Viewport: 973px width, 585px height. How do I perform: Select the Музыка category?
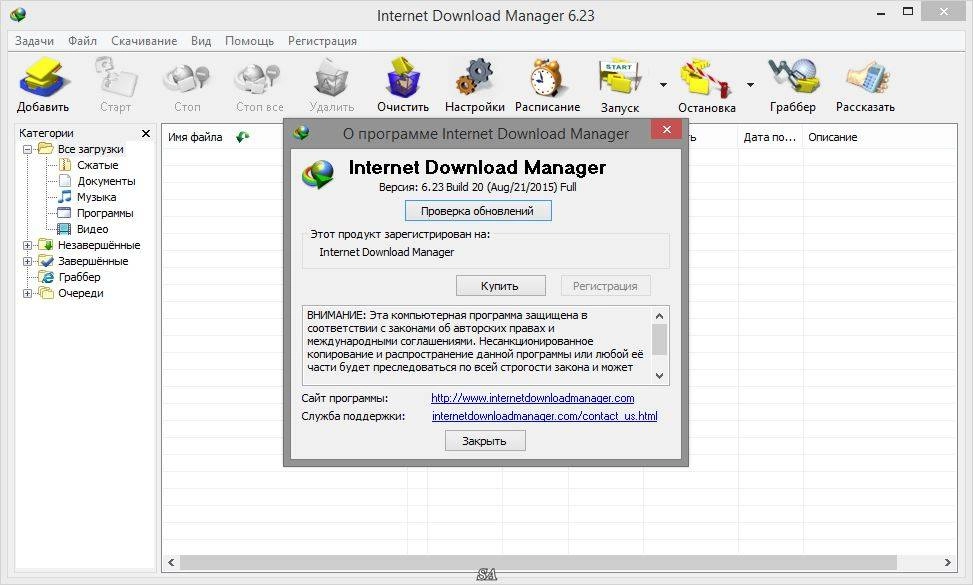(x=96, y=197)
